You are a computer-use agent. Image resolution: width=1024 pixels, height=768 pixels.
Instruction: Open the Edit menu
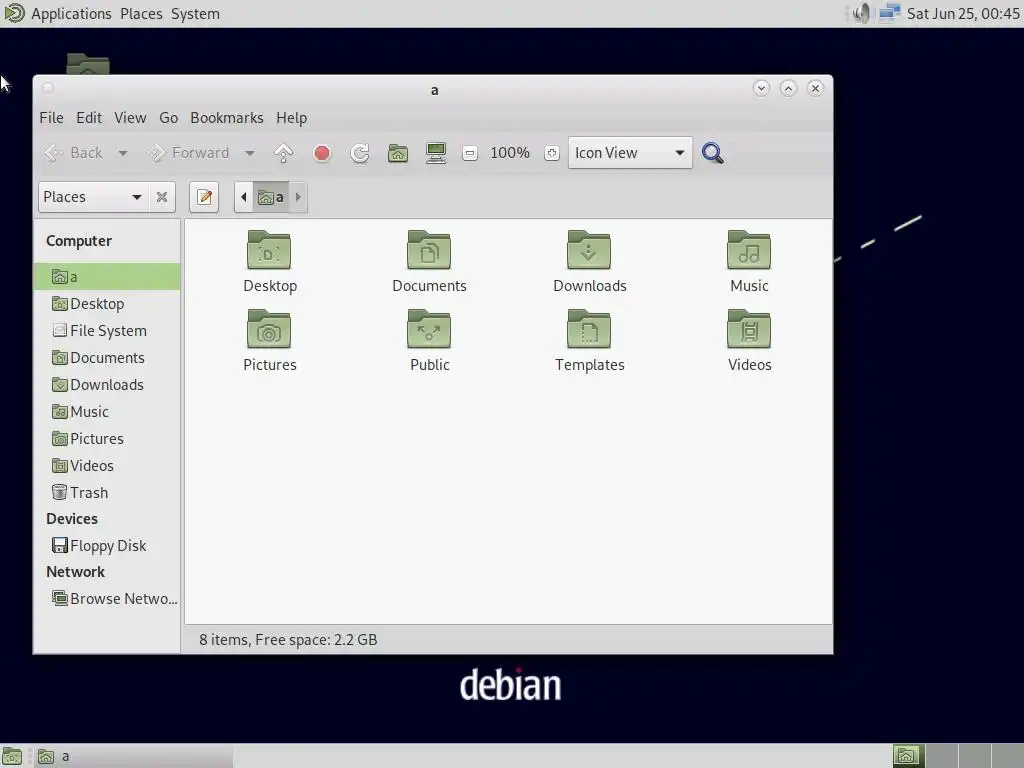click(89, 118)
